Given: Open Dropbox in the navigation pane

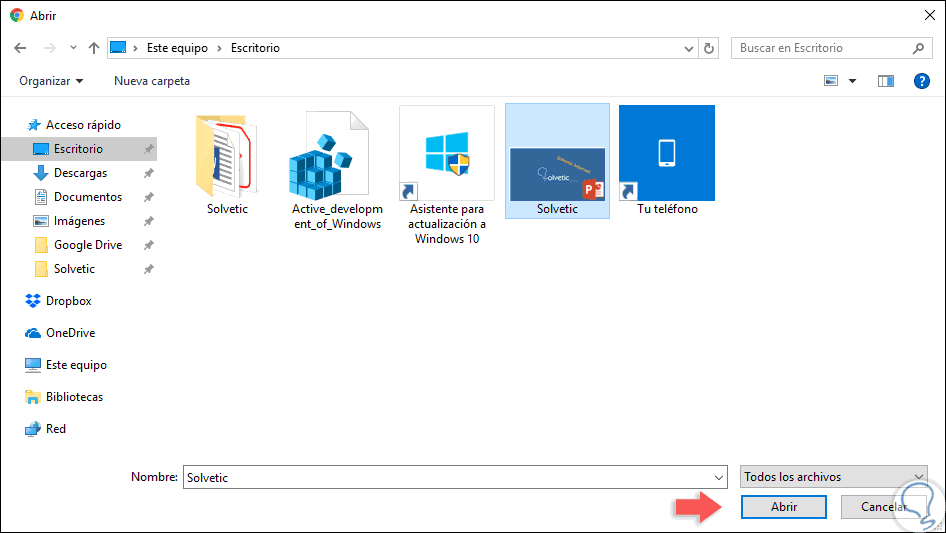Looking at the screenshot, I should [68, 301].
